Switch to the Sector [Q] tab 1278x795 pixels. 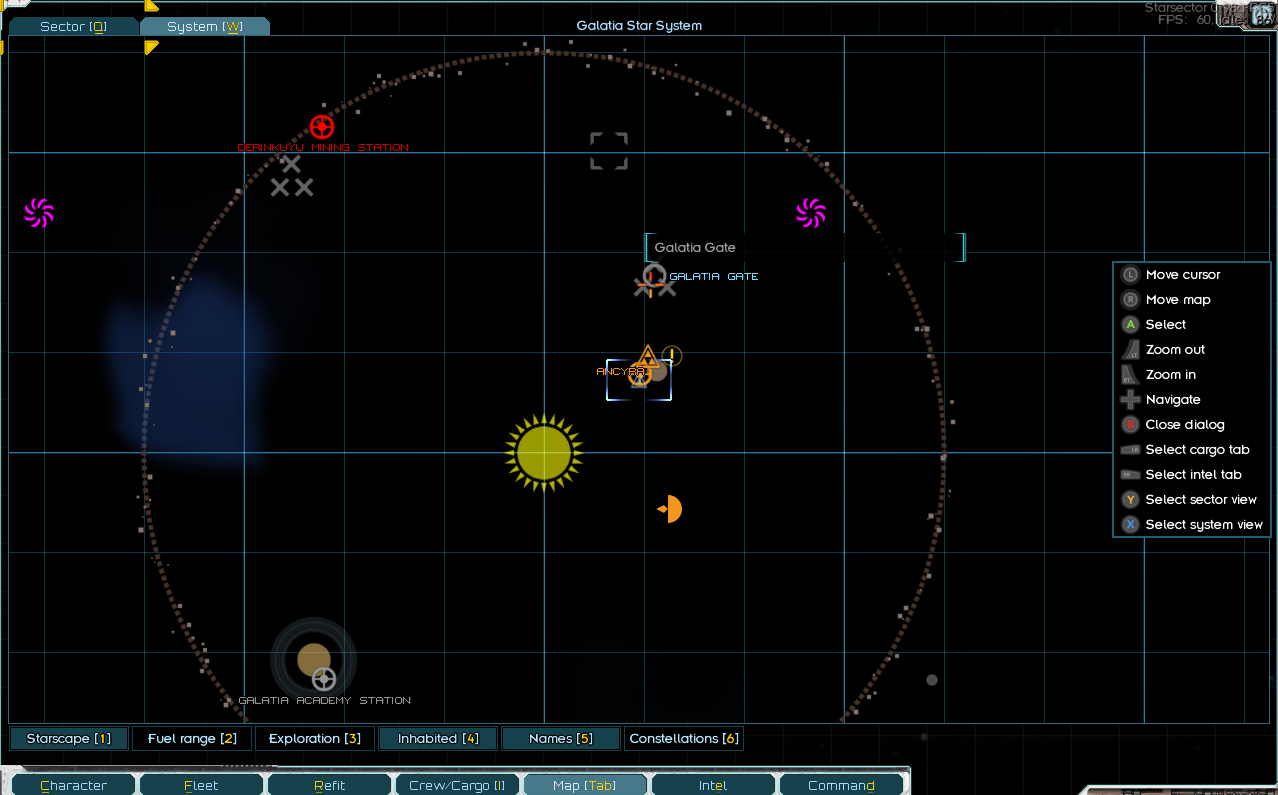[x=73, y=27]
